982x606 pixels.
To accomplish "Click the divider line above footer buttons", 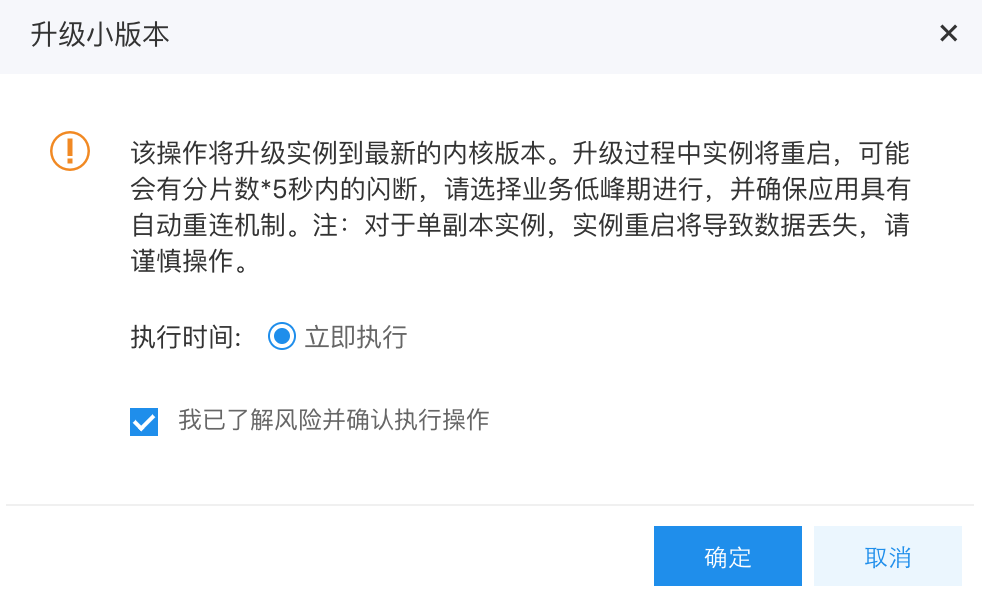I will click(x=490, y=505).
